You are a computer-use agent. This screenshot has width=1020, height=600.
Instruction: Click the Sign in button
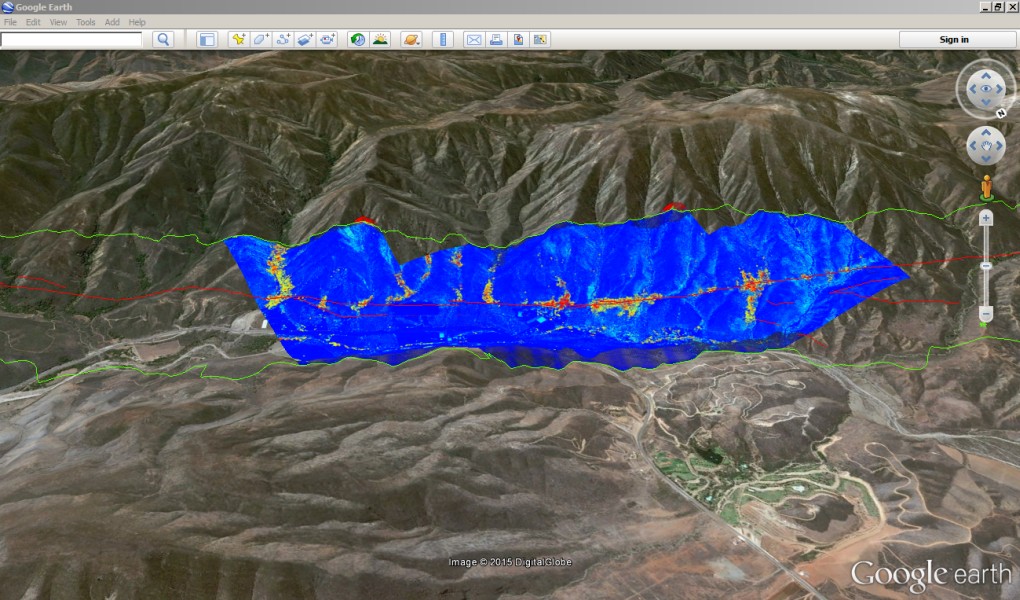(954, 39)
